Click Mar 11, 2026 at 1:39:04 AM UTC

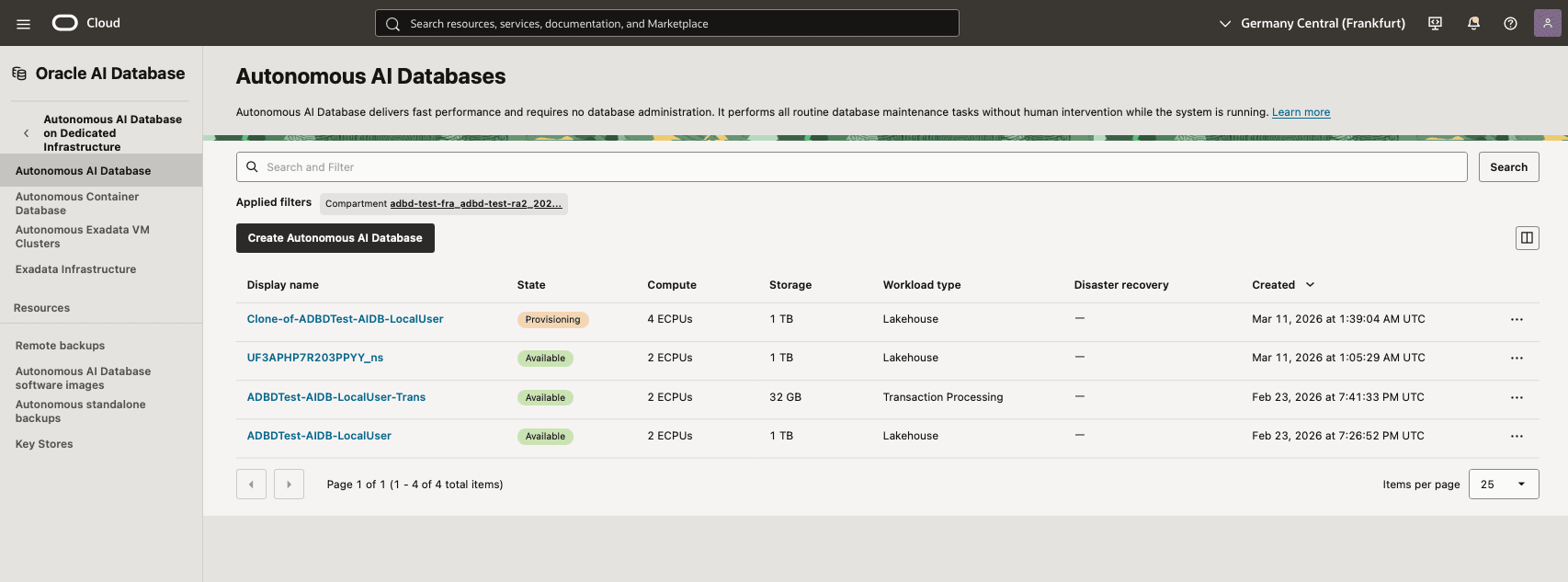pos(1338,319)
